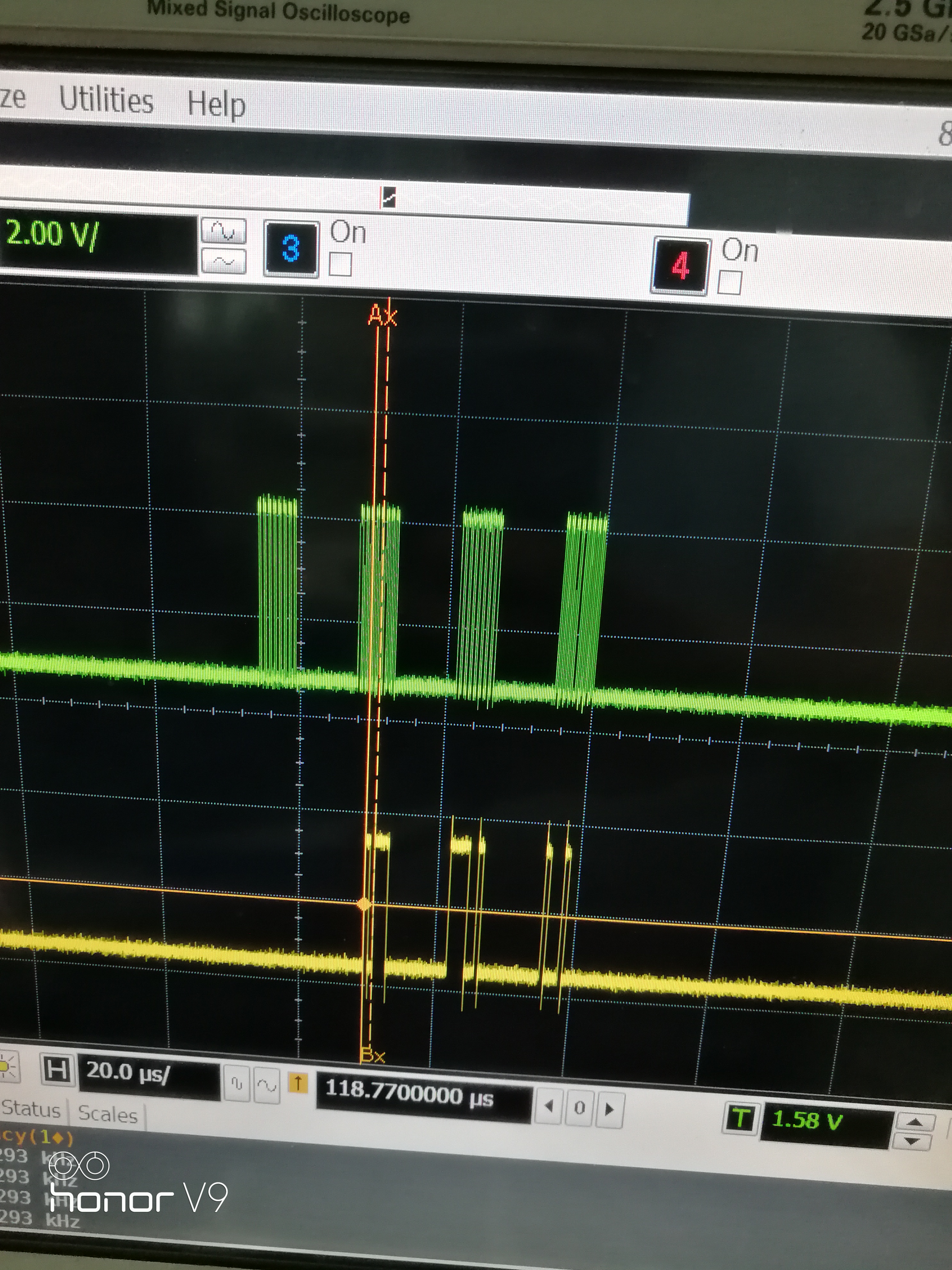952x1270 pixels.
Task: Click the horizontal H setup button
Action: (57, 1070)
